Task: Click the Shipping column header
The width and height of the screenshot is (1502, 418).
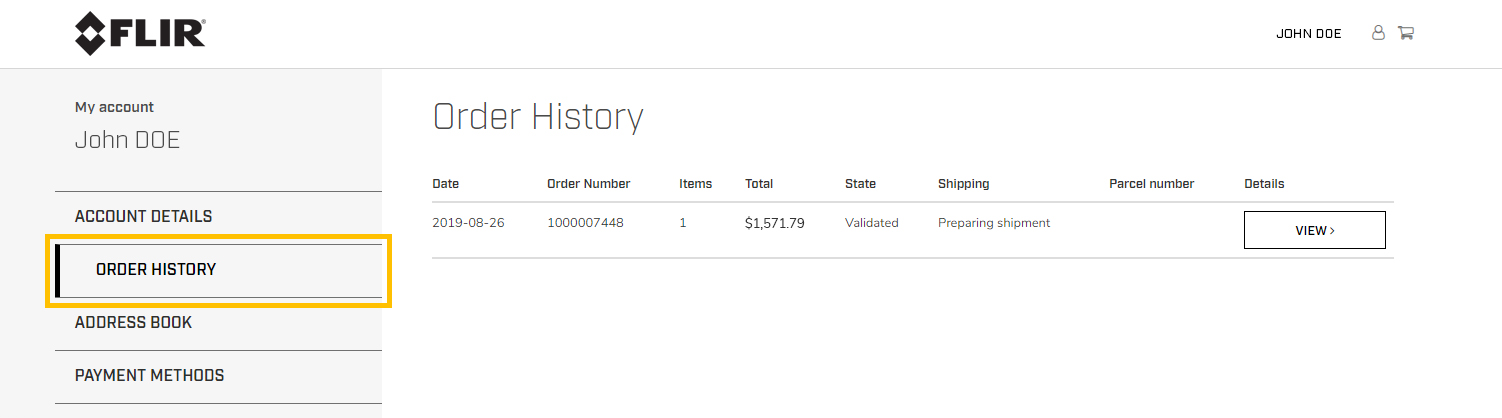Action: point(963,184)
